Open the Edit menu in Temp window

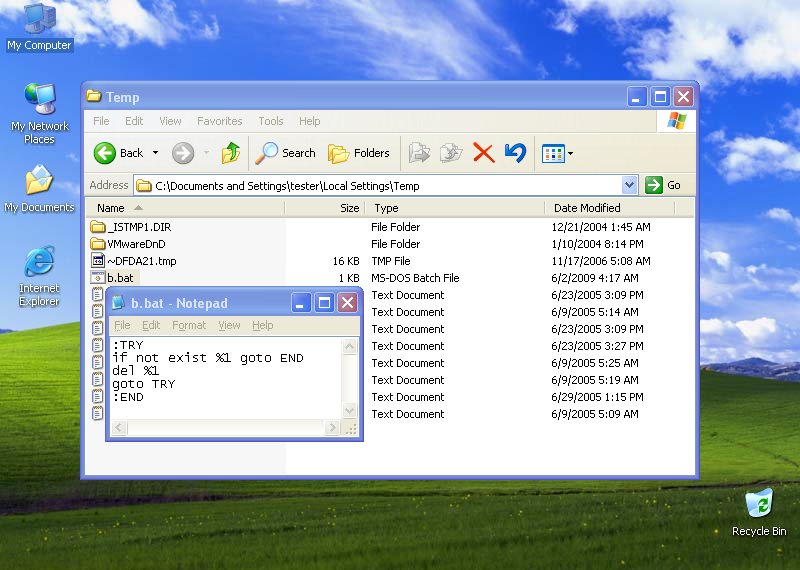134,121
